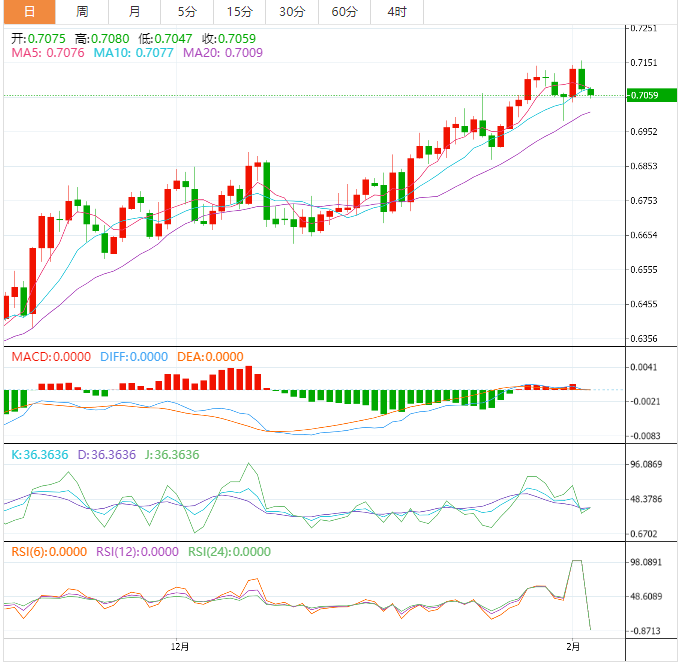Switch to the 5分 timeframe tab
Image resolution: width=686 pixels, height=670 pixels.
(x=187, y=12)
